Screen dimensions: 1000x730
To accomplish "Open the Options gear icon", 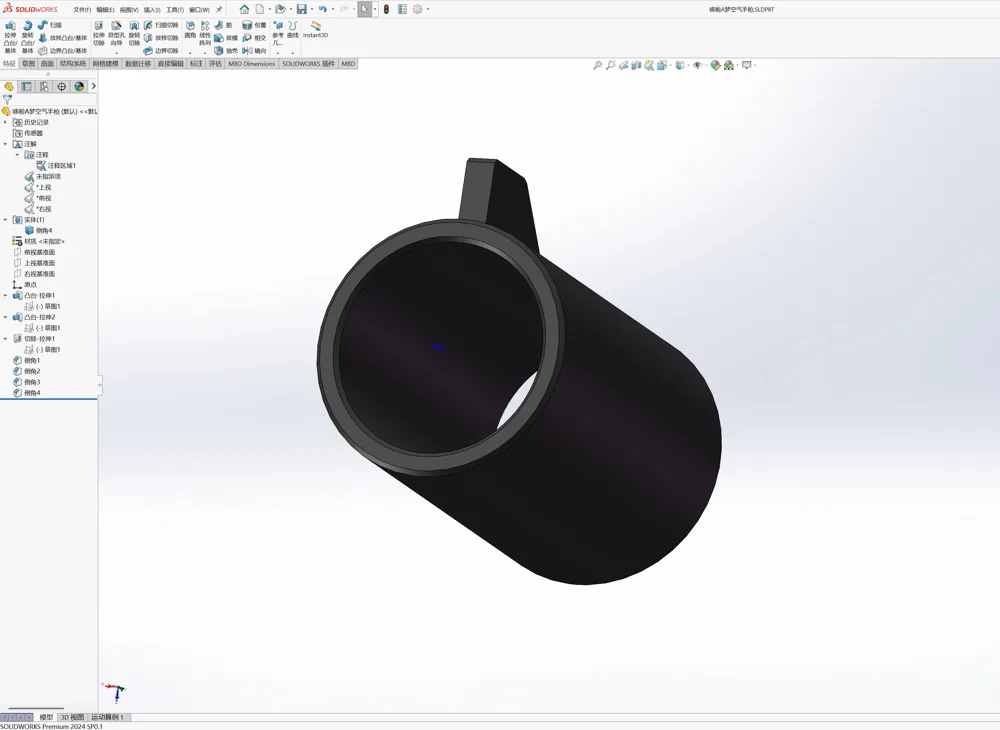I will coord(417,9).
